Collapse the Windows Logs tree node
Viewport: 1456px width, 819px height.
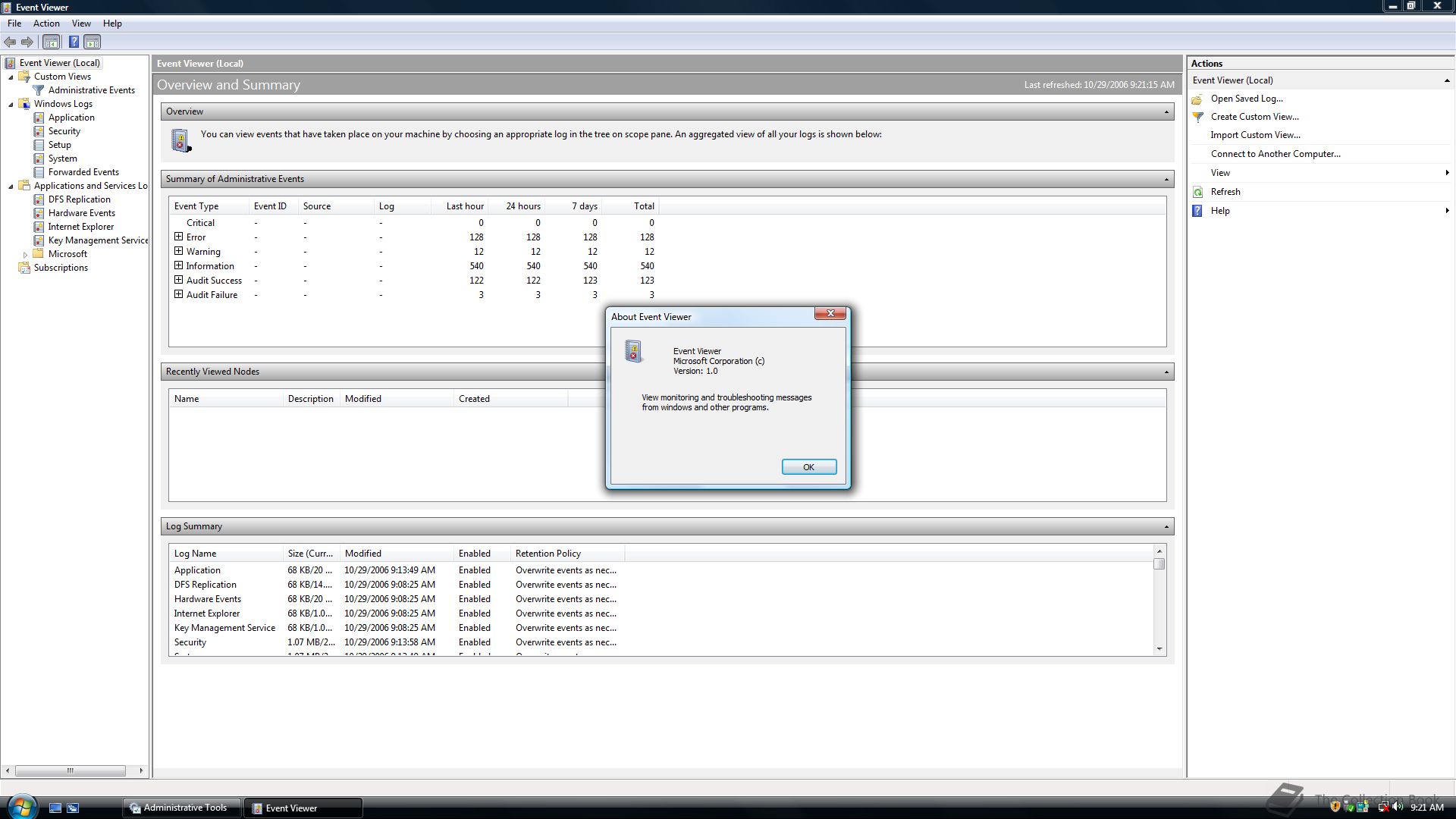[11, 105]
